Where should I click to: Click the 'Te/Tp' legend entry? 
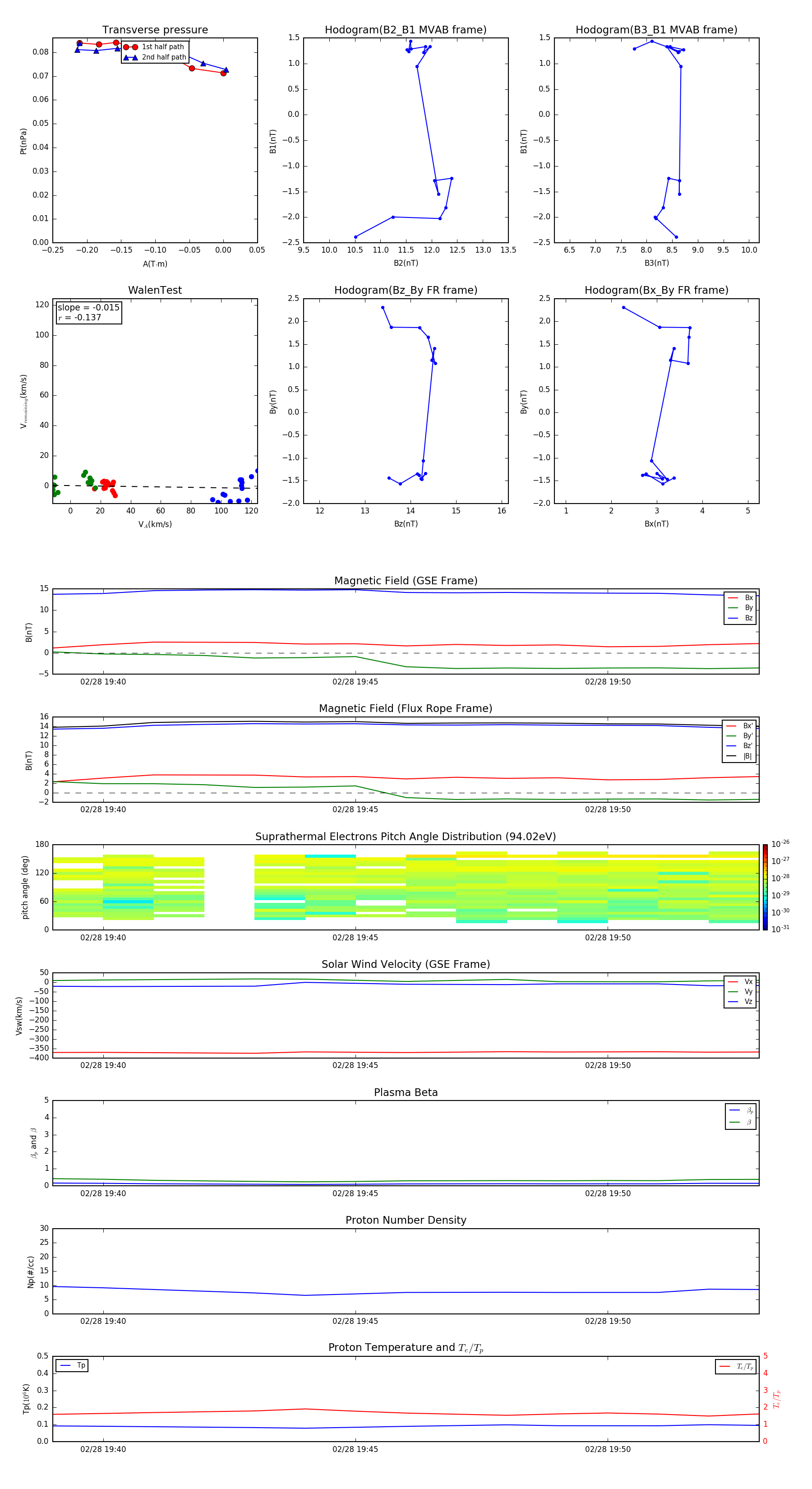(736, 1366)
